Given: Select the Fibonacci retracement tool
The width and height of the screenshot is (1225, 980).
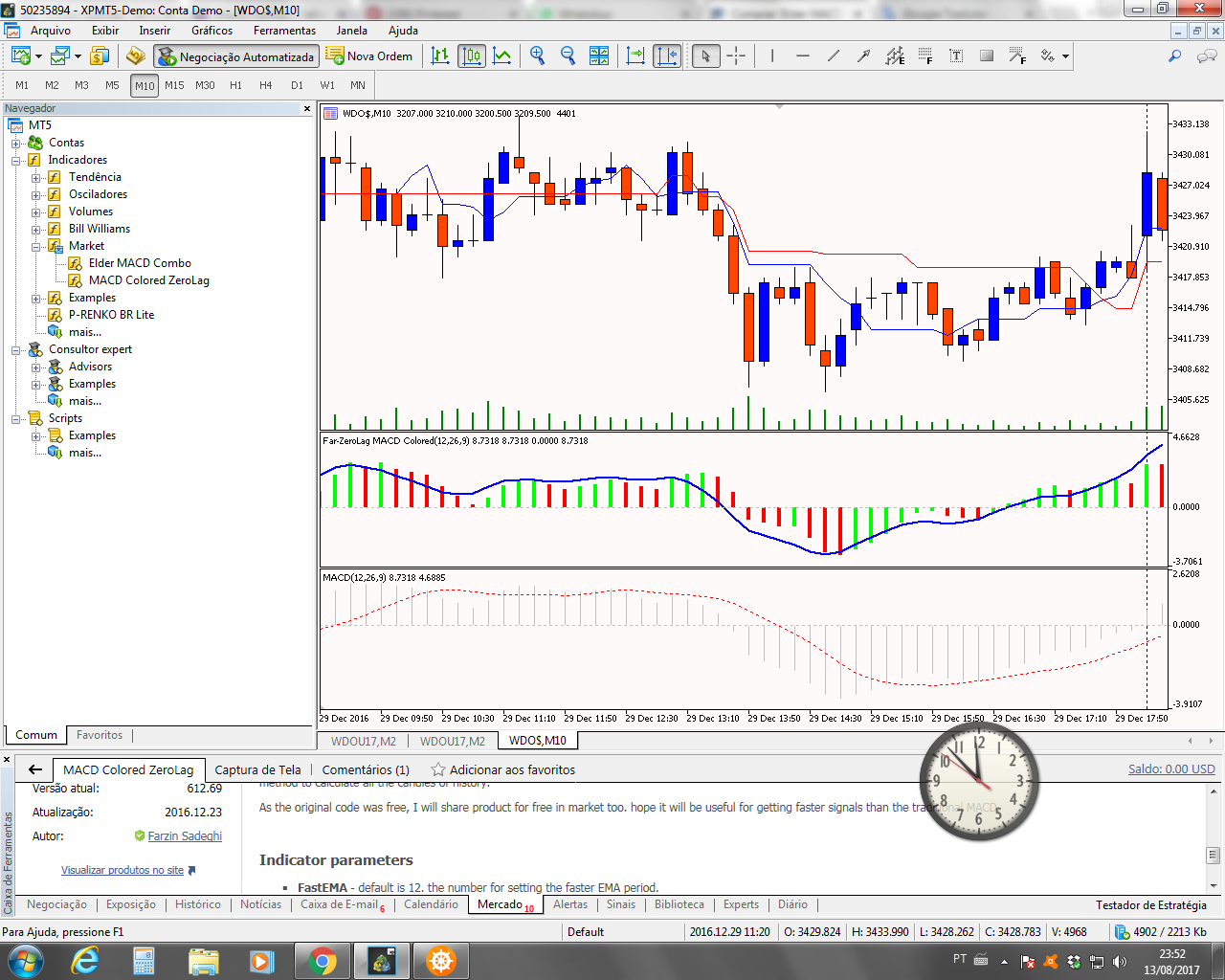Looking at the screenshot, I should click(x=925, y=56).
